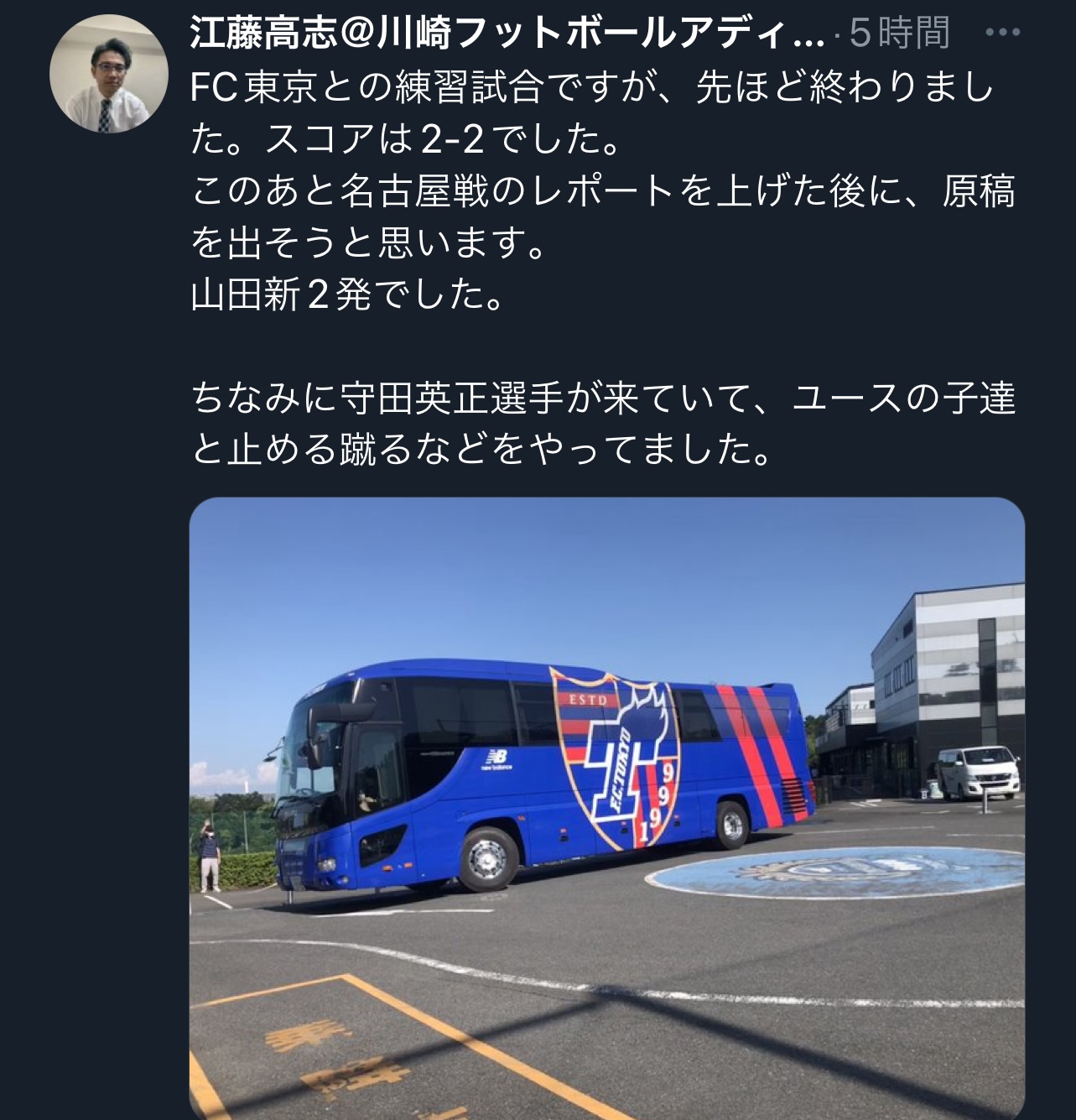This screenshot has height=1120, width=1076.
Task: Open the attached FC Tokyo bus photo
Action: (x=607, y=808)
